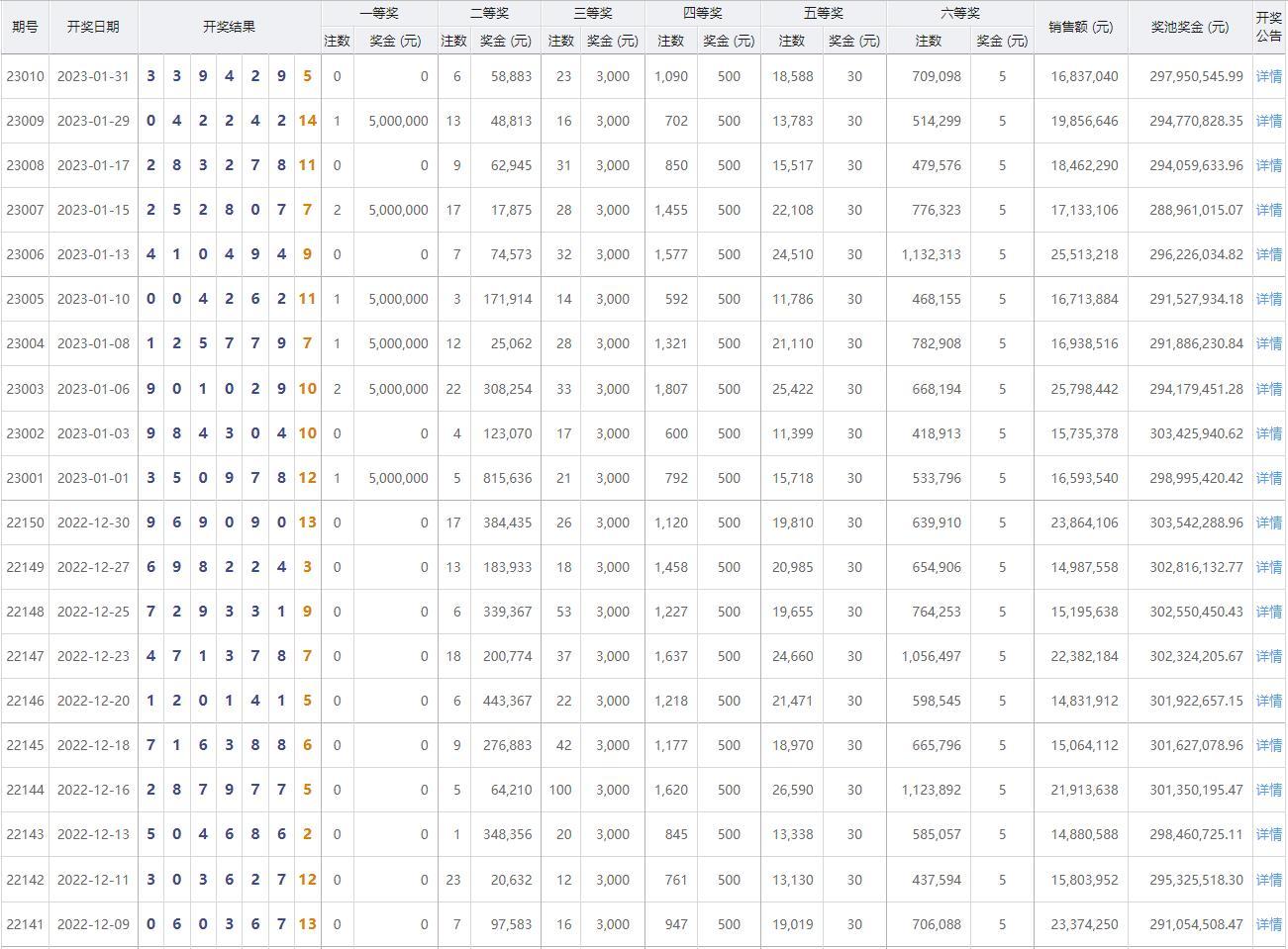Viewport: 1288px width, 949px height.
Task: Click issue number 23008
Action: [25, 165]
